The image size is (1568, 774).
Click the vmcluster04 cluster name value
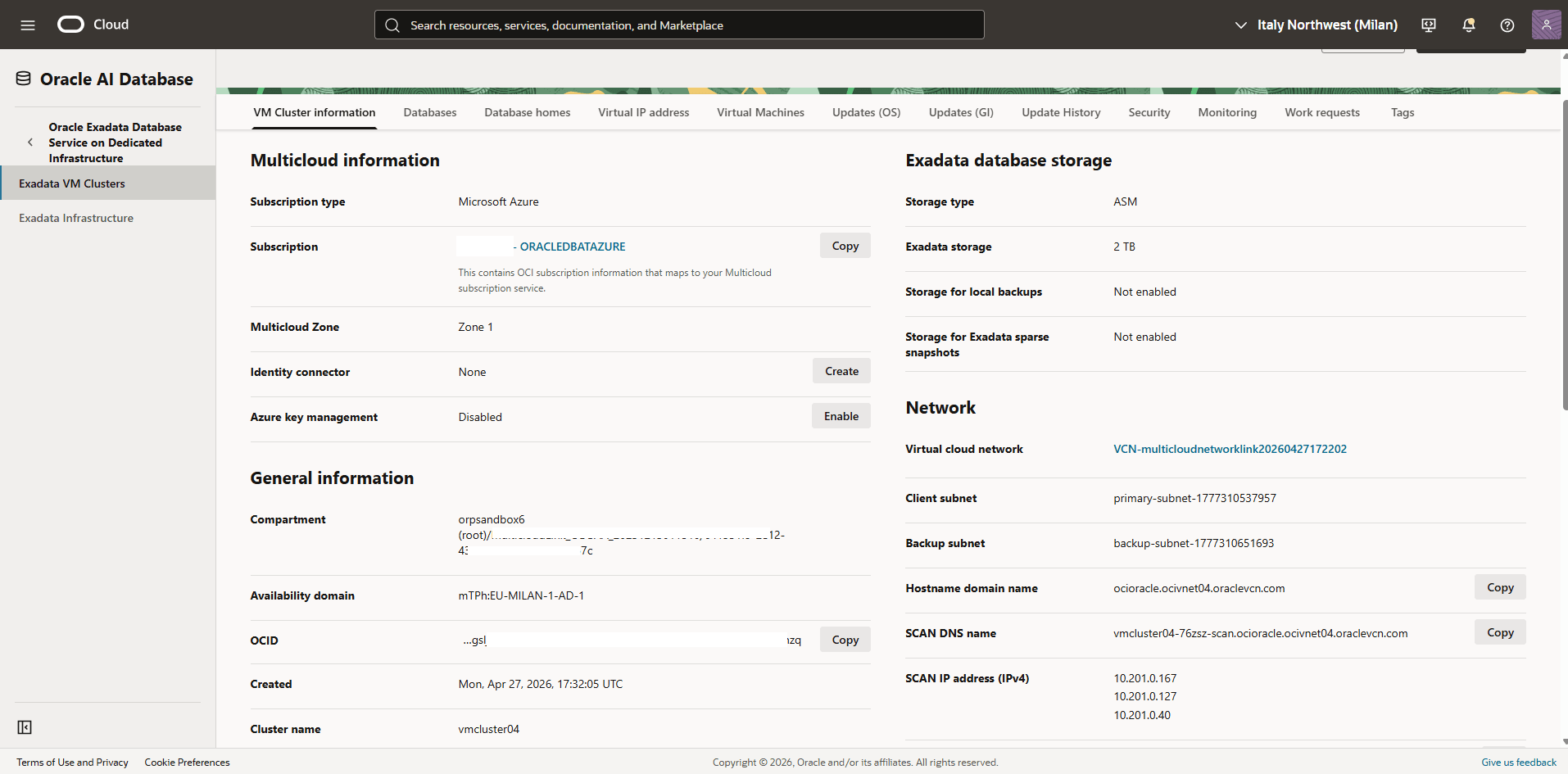coord(488,729)
